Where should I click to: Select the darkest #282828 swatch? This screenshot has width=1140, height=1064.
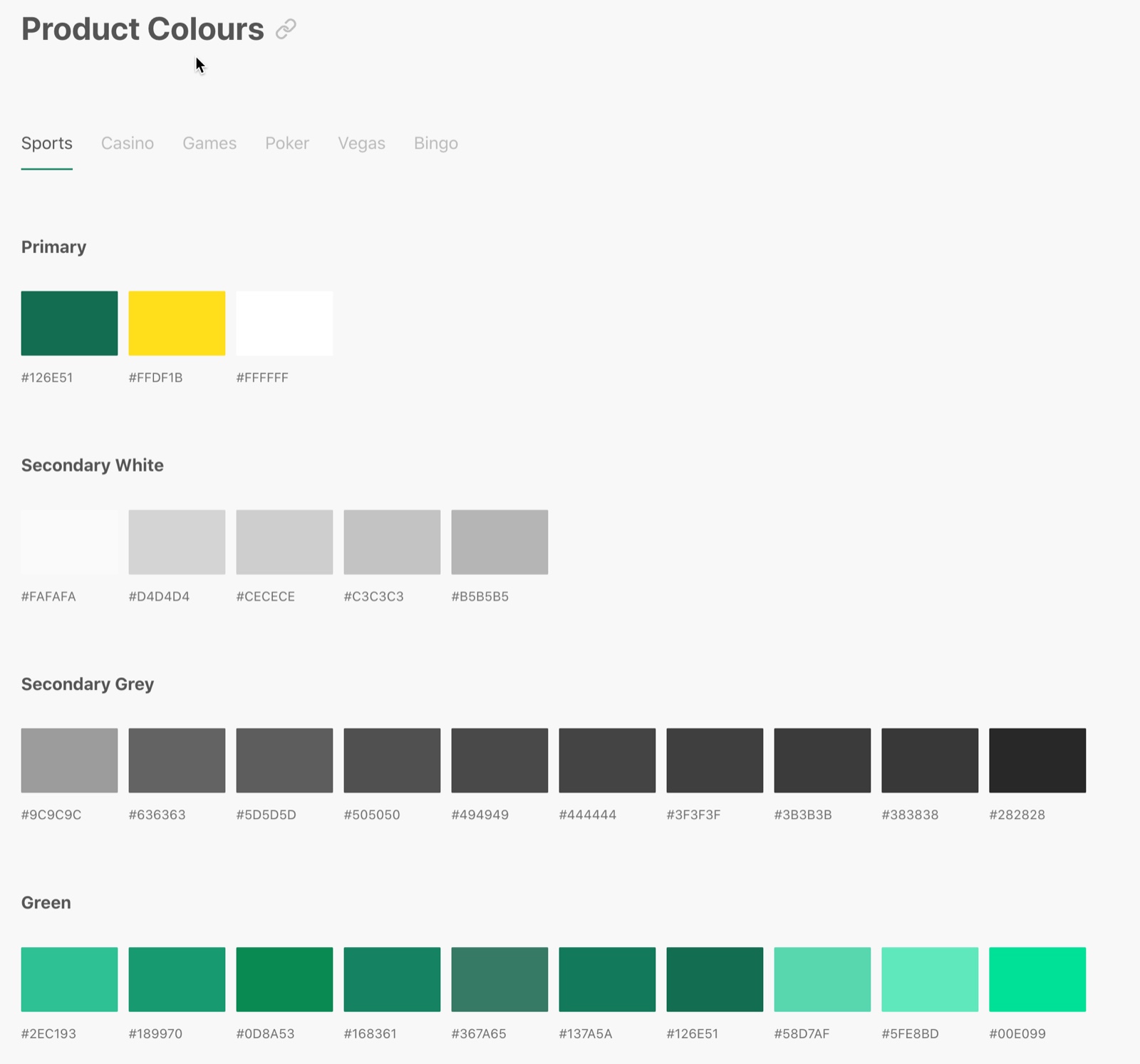tap(1037, 760)
